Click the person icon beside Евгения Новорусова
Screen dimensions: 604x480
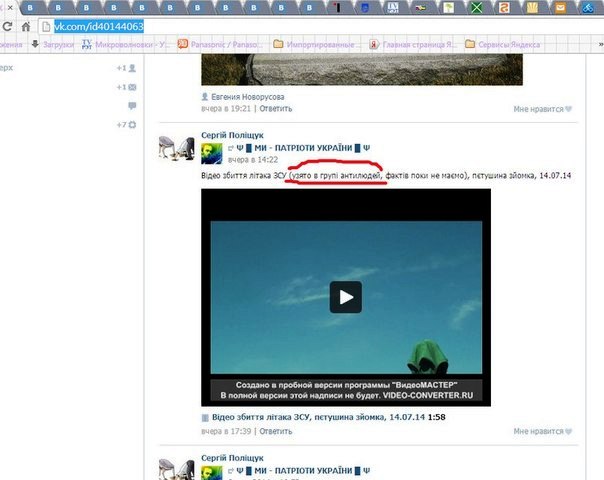pos(205,97)
